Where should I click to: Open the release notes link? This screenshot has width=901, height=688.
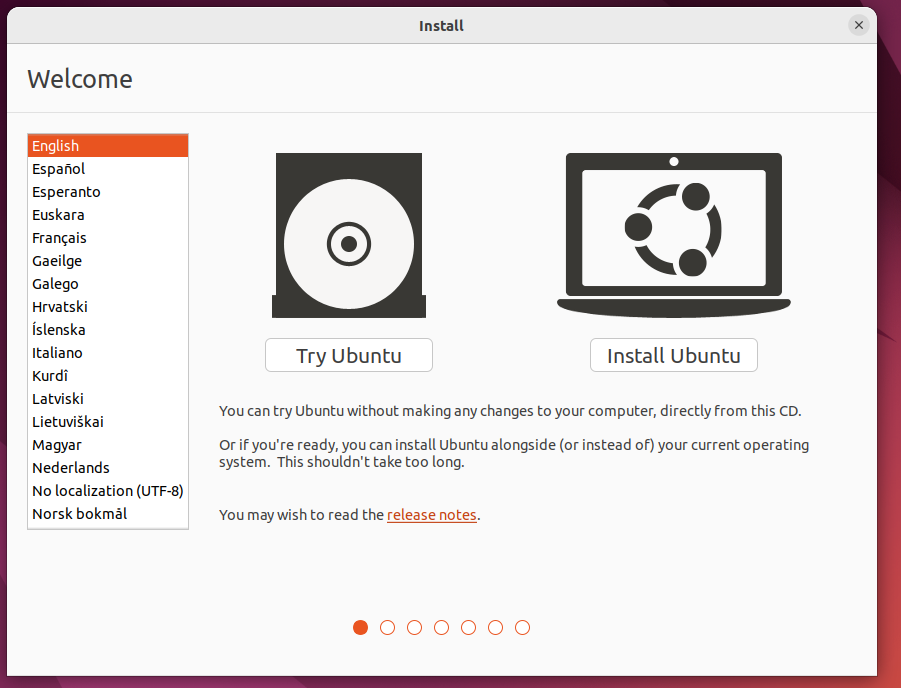(431, 515)
